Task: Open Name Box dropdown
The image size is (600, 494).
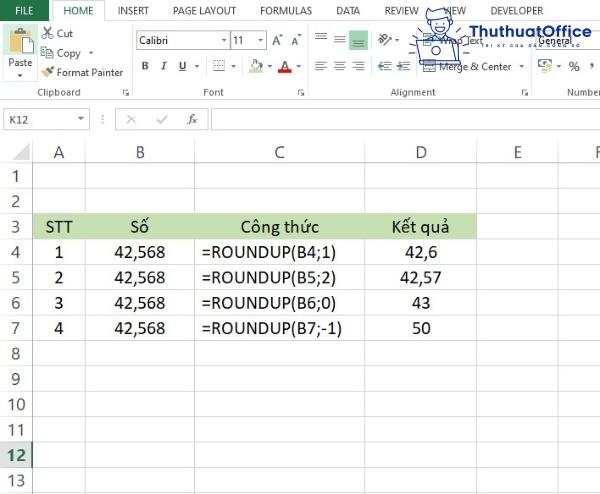Action: point(81,119)
